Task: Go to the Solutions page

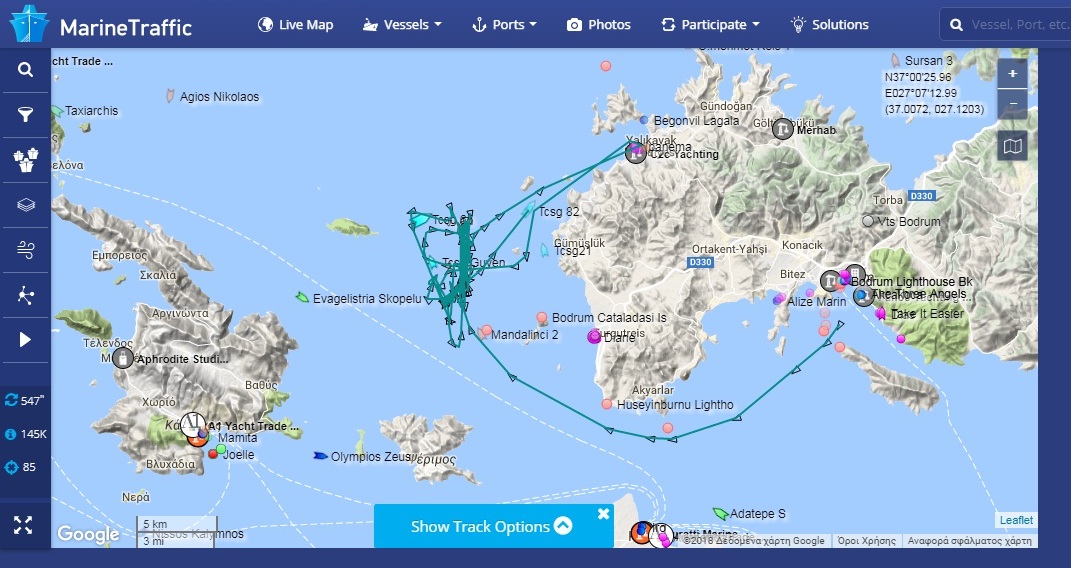Action: (829, 25)
